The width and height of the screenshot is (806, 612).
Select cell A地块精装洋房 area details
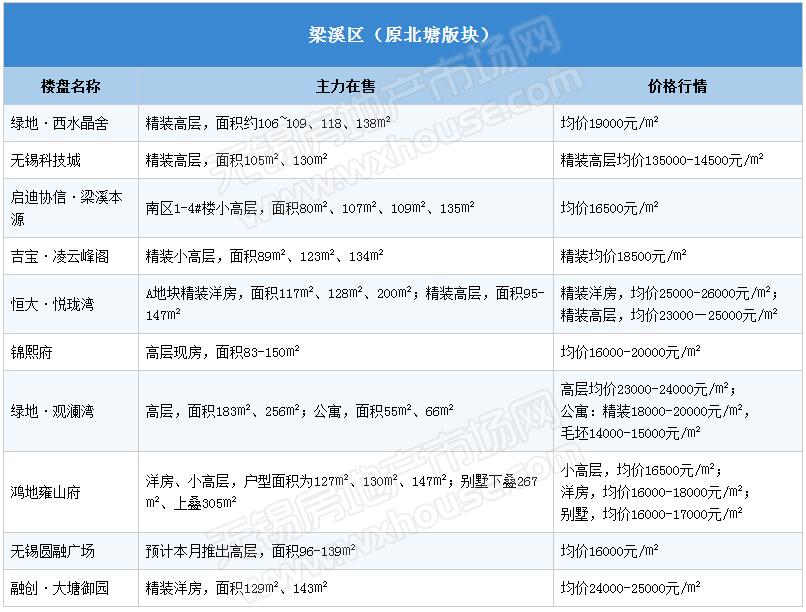(345, 304)
